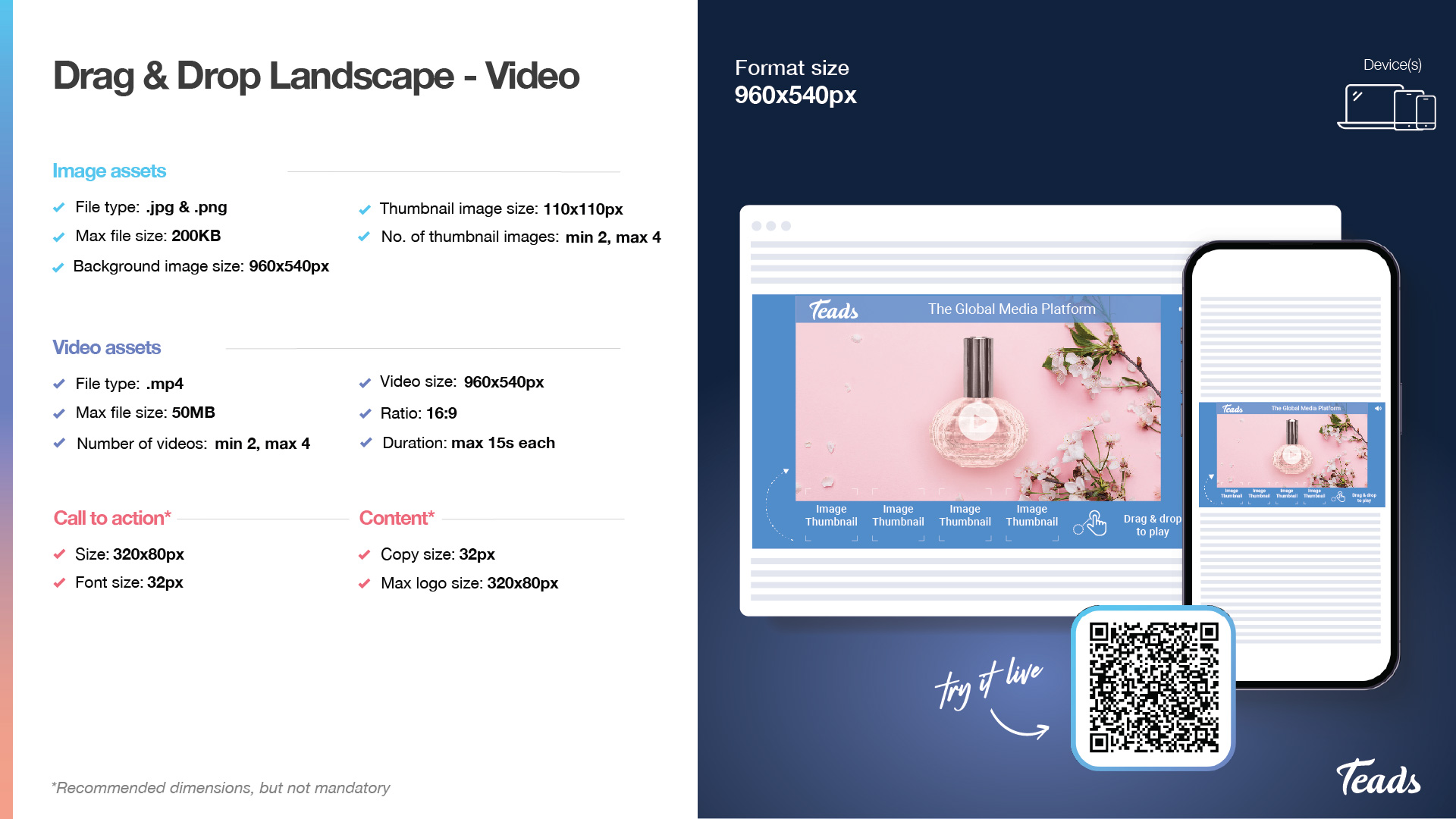Viewport: 1456px width, 819px height.
Task: Click the browser window dots in mockup
Action: tap(770, 226)
